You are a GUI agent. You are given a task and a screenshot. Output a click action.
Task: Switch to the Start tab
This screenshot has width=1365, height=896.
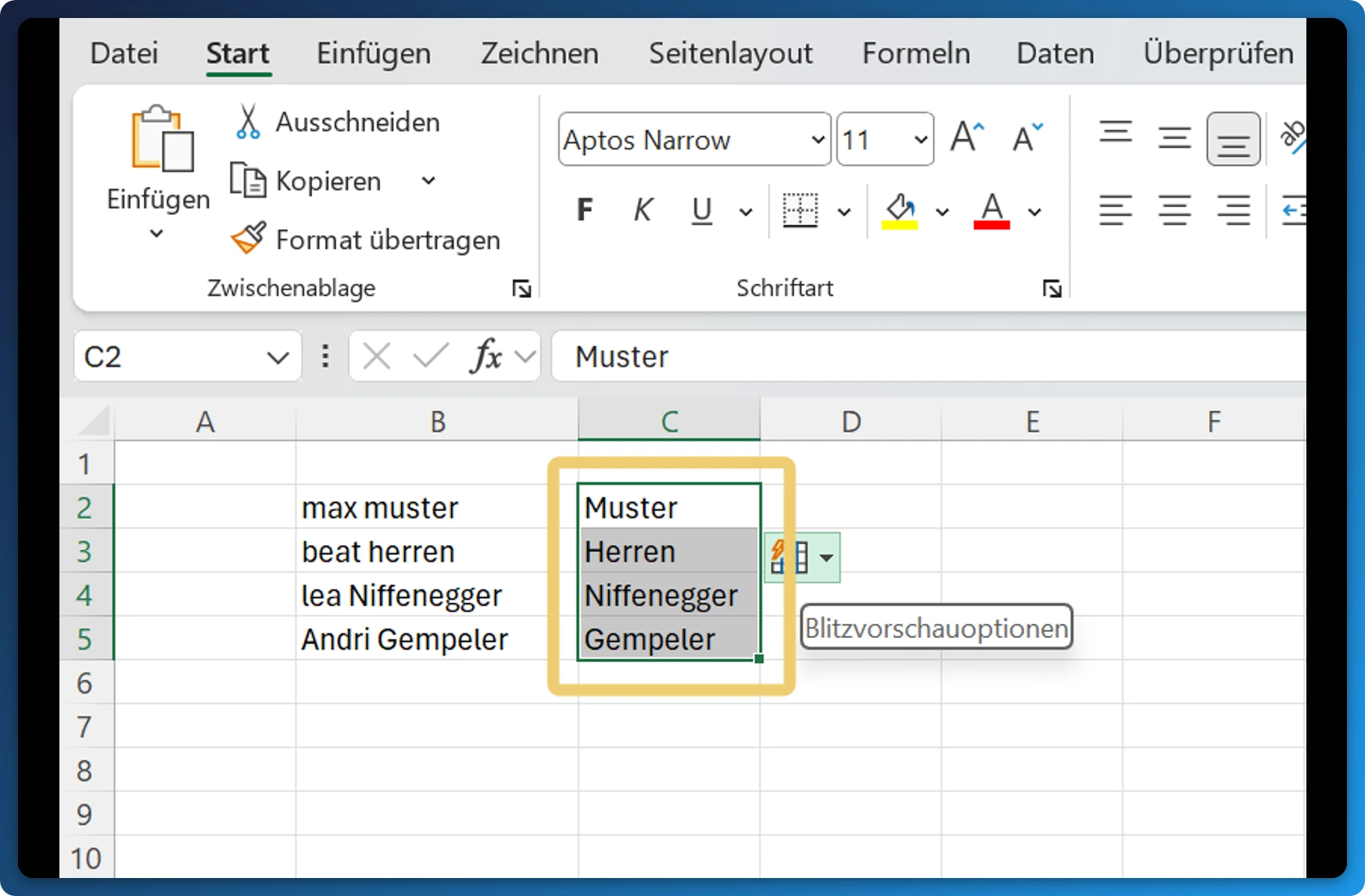point(238,53)
